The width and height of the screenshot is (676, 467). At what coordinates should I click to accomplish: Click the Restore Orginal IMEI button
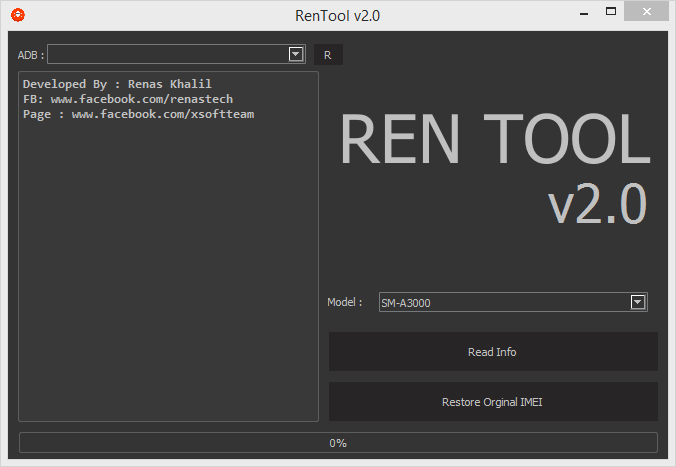493,401
